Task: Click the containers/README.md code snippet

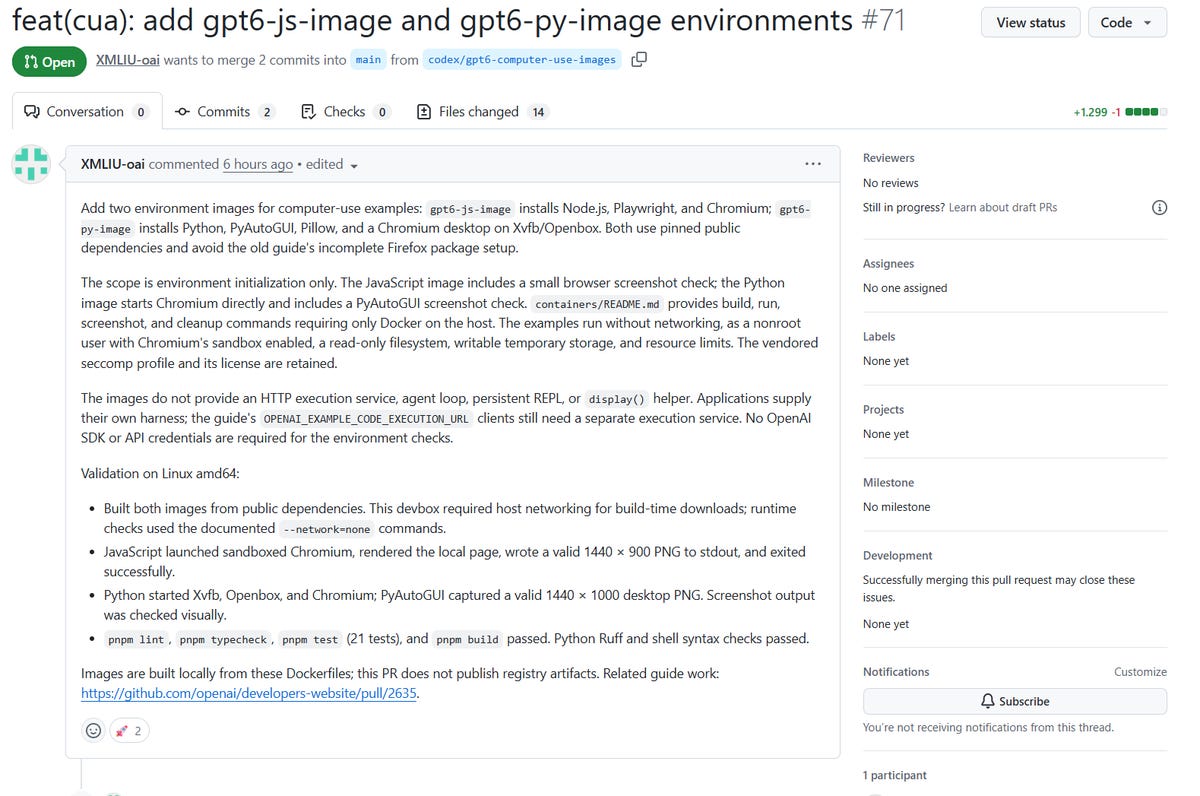Action: (597, 304)
